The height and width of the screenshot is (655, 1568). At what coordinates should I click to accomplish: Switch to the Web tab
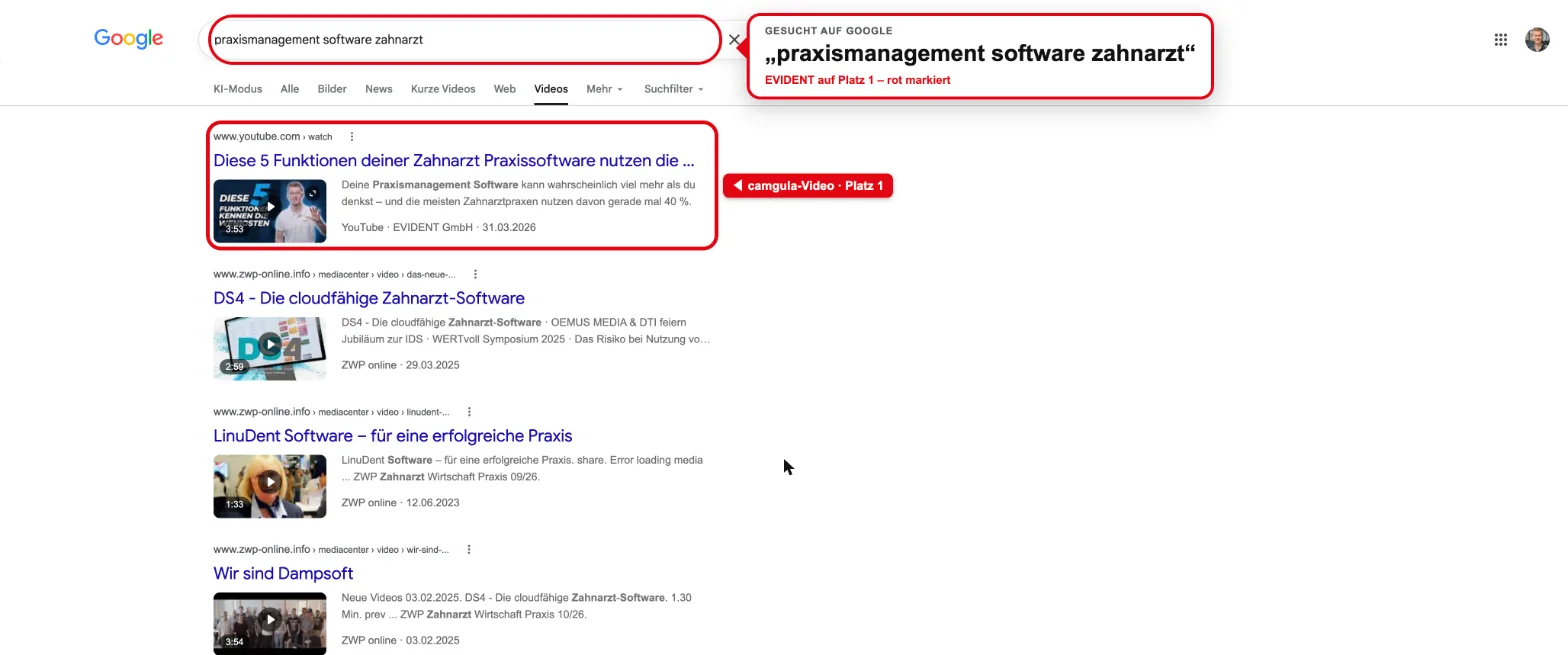coord(505,89)
